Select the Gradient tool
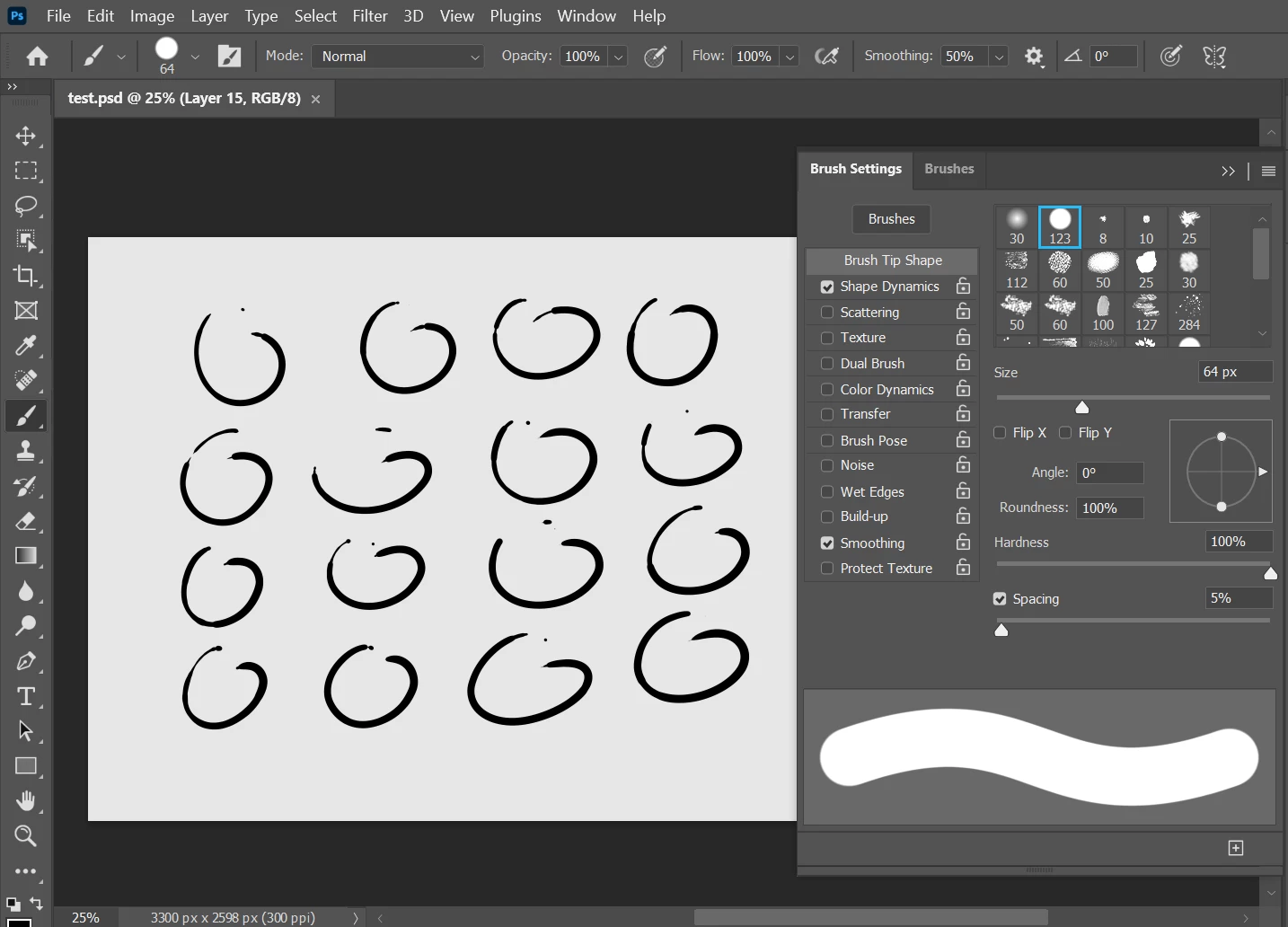This screenshot has width=1288, height=927. pos(26,556)
